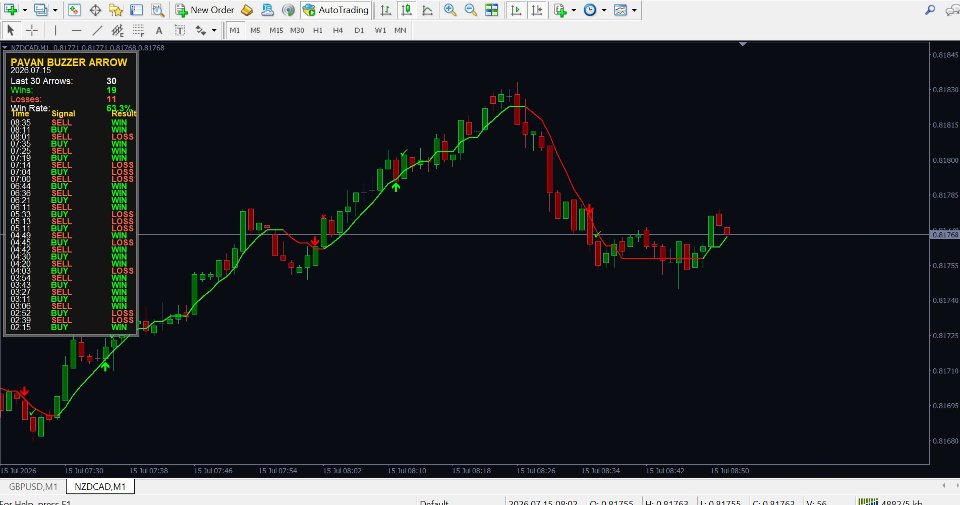
Task: Activate the crosshair cursor mode
Action: point(31,30)
